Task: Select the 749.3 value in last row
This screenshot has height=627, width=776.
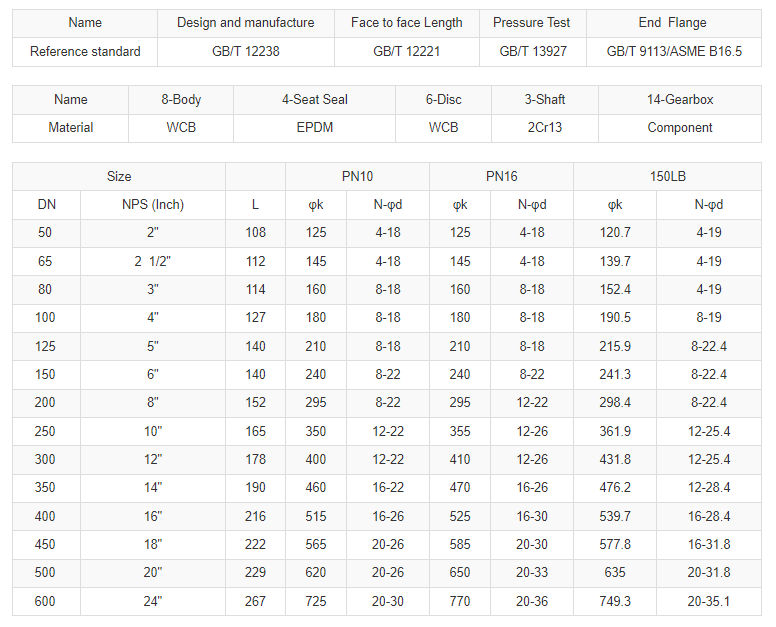Action: 615,602
